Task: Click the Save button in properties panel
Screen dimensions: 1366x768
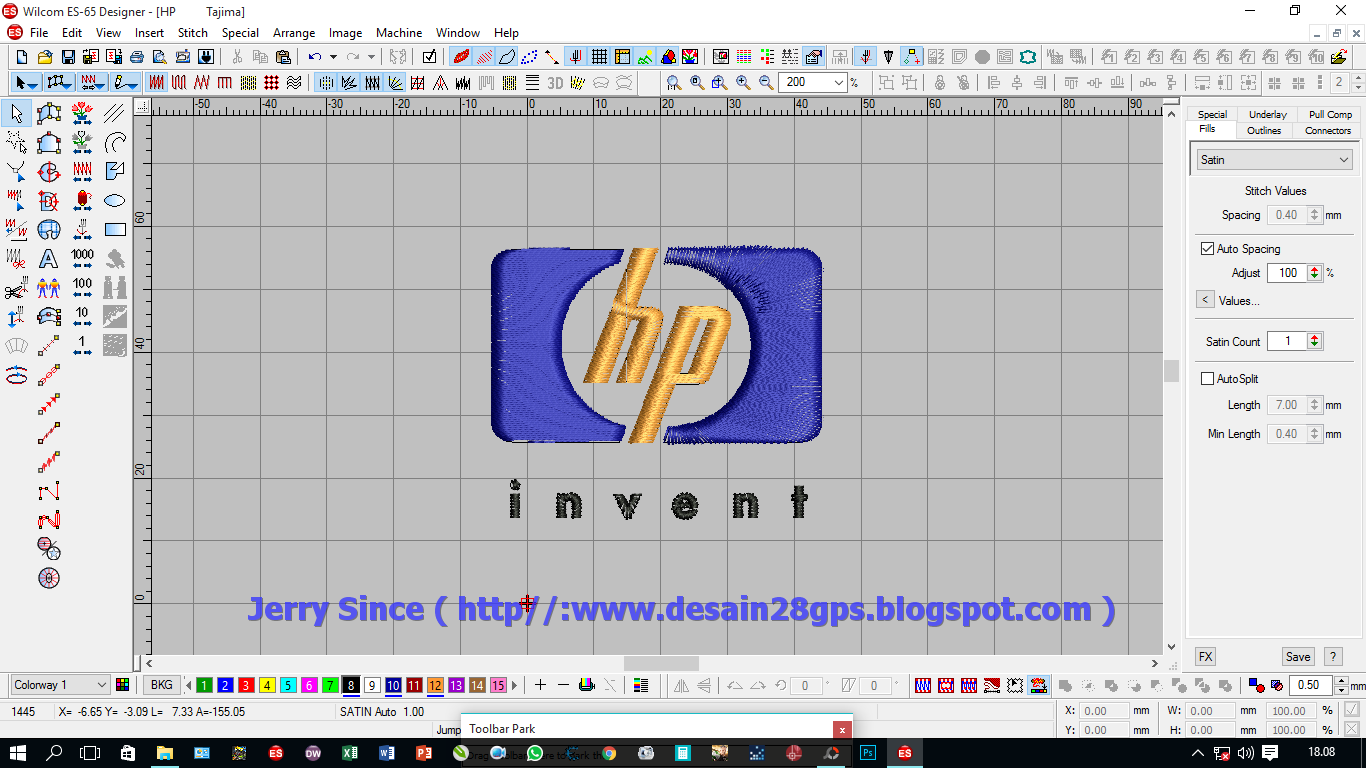Action: pos(1298,657)
